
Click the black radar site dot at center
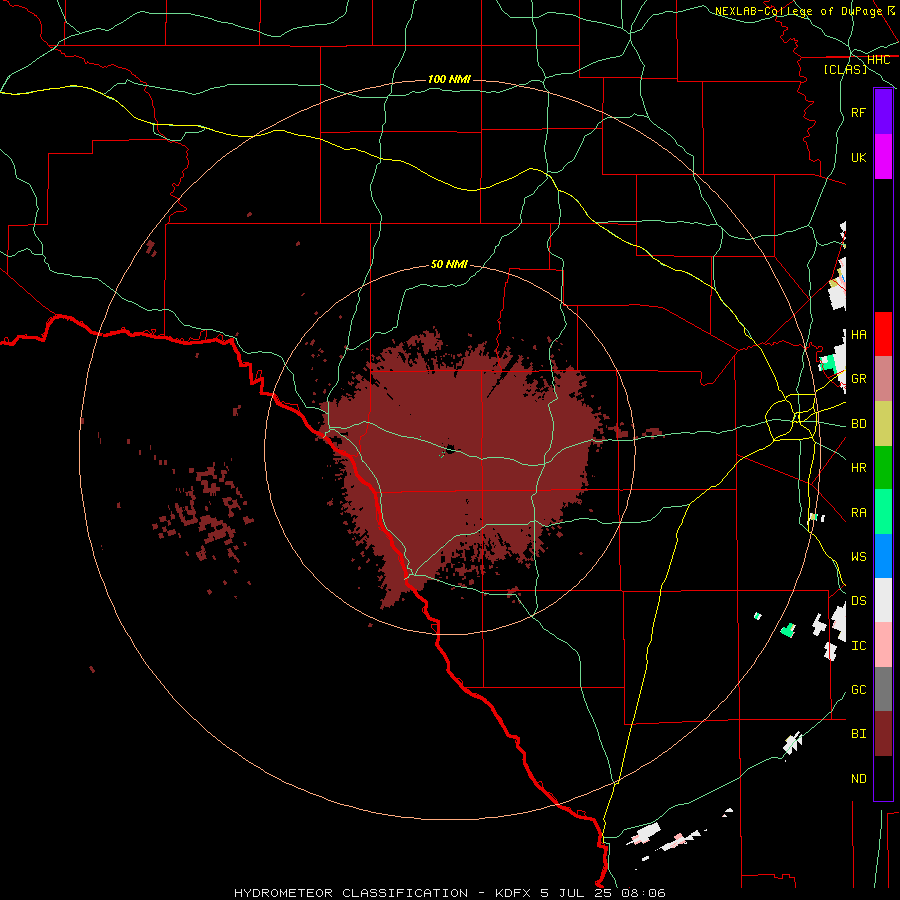[x=450, y=449]
